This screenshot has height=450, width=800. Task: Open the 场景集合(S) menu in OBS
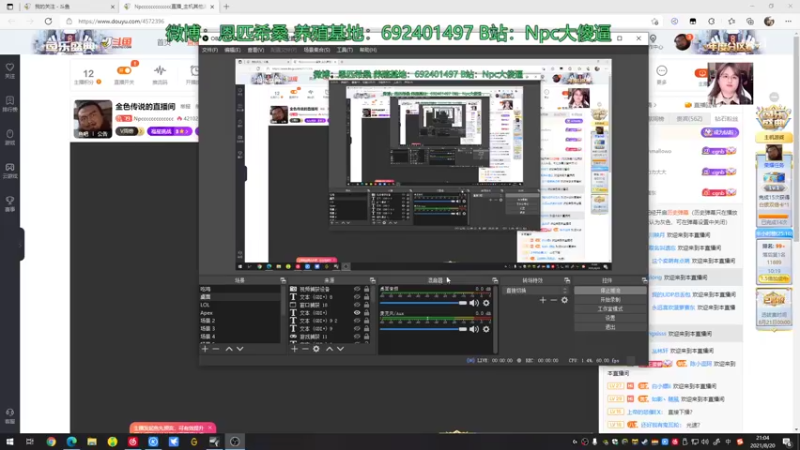coord(317,50)
